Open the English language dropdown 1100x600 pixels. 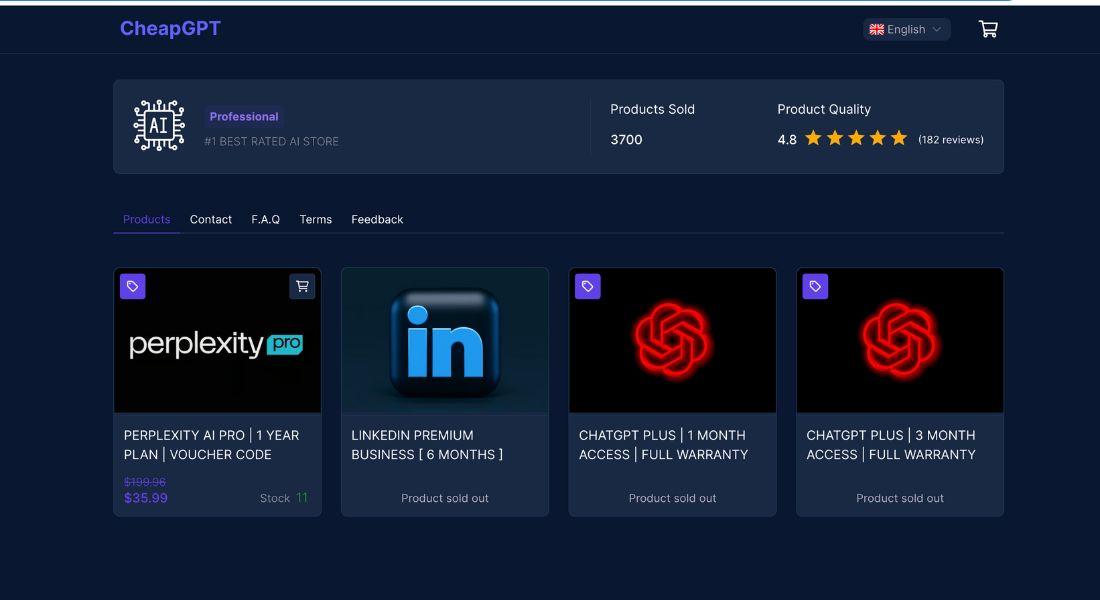906,29
